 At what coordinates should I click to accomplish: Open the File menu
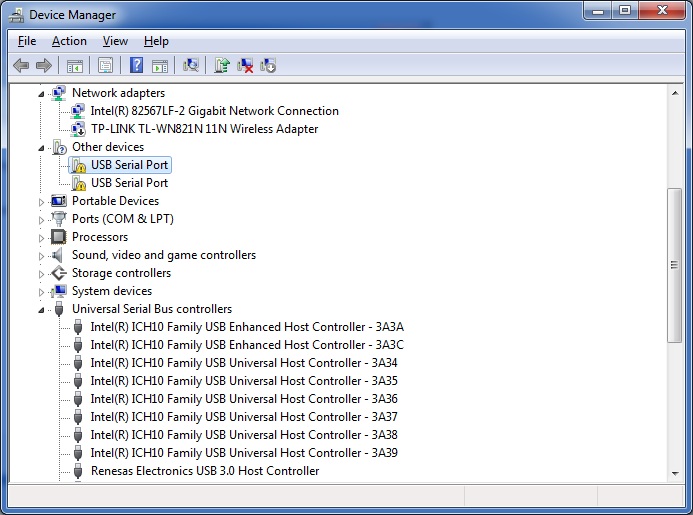(x=27, y=41)
